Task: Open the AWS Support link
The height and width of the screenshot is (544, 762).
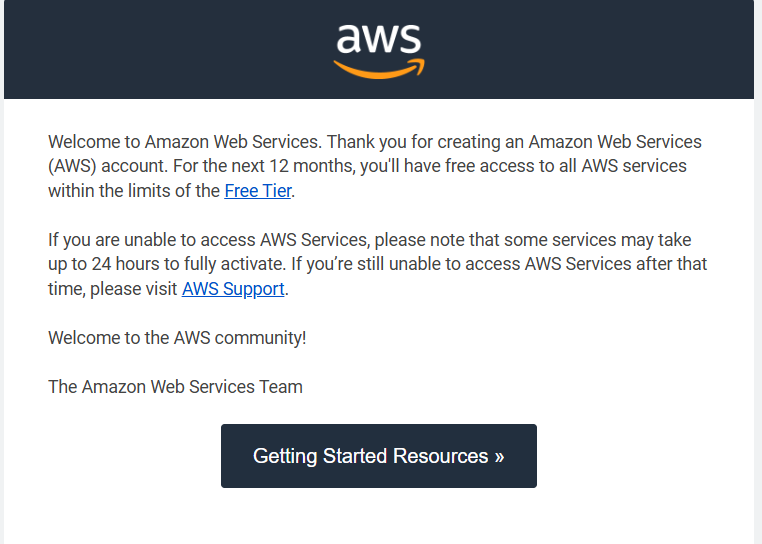Action: [233, 289]
